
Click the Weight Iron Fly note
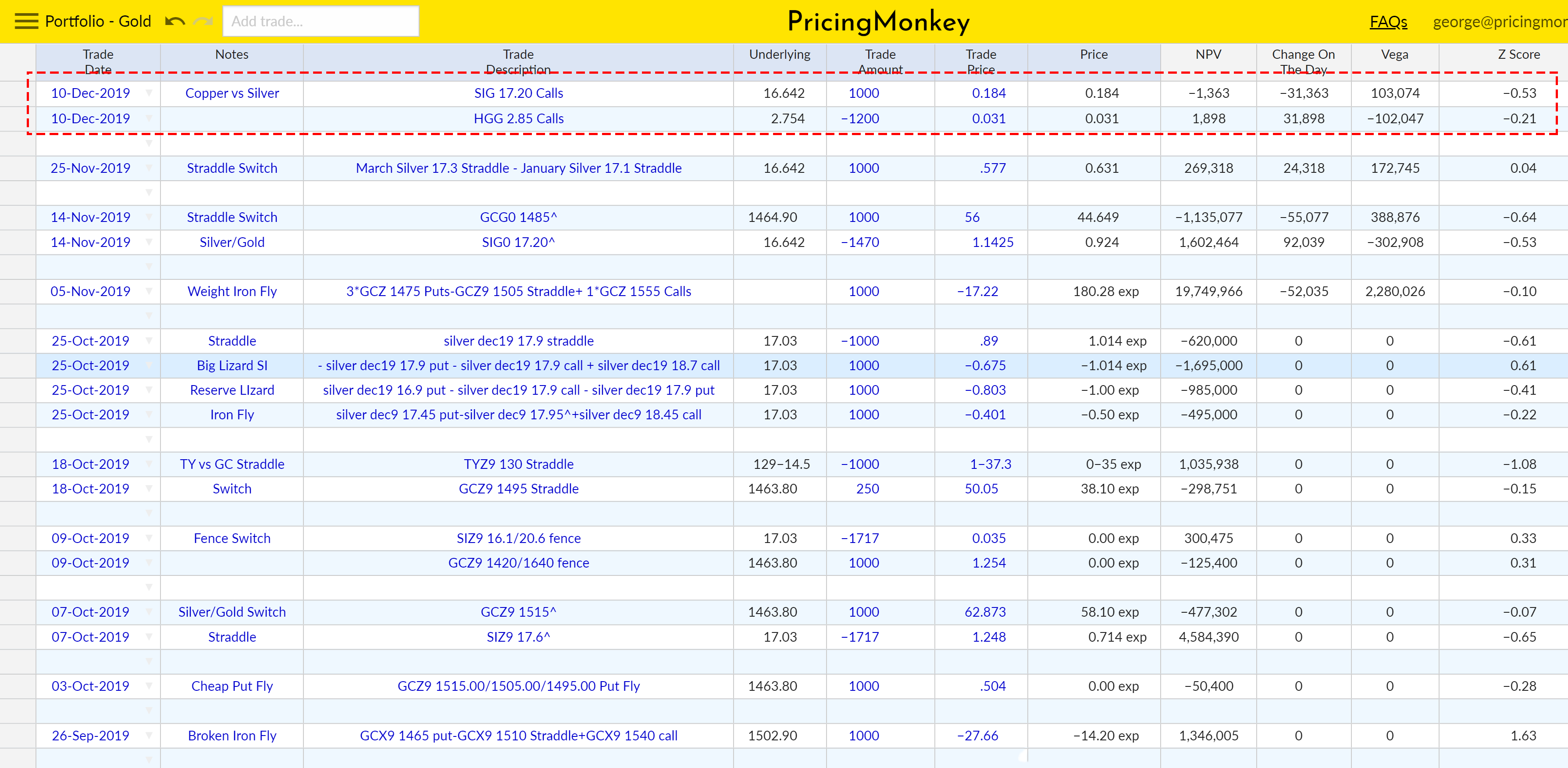(232, 292)
